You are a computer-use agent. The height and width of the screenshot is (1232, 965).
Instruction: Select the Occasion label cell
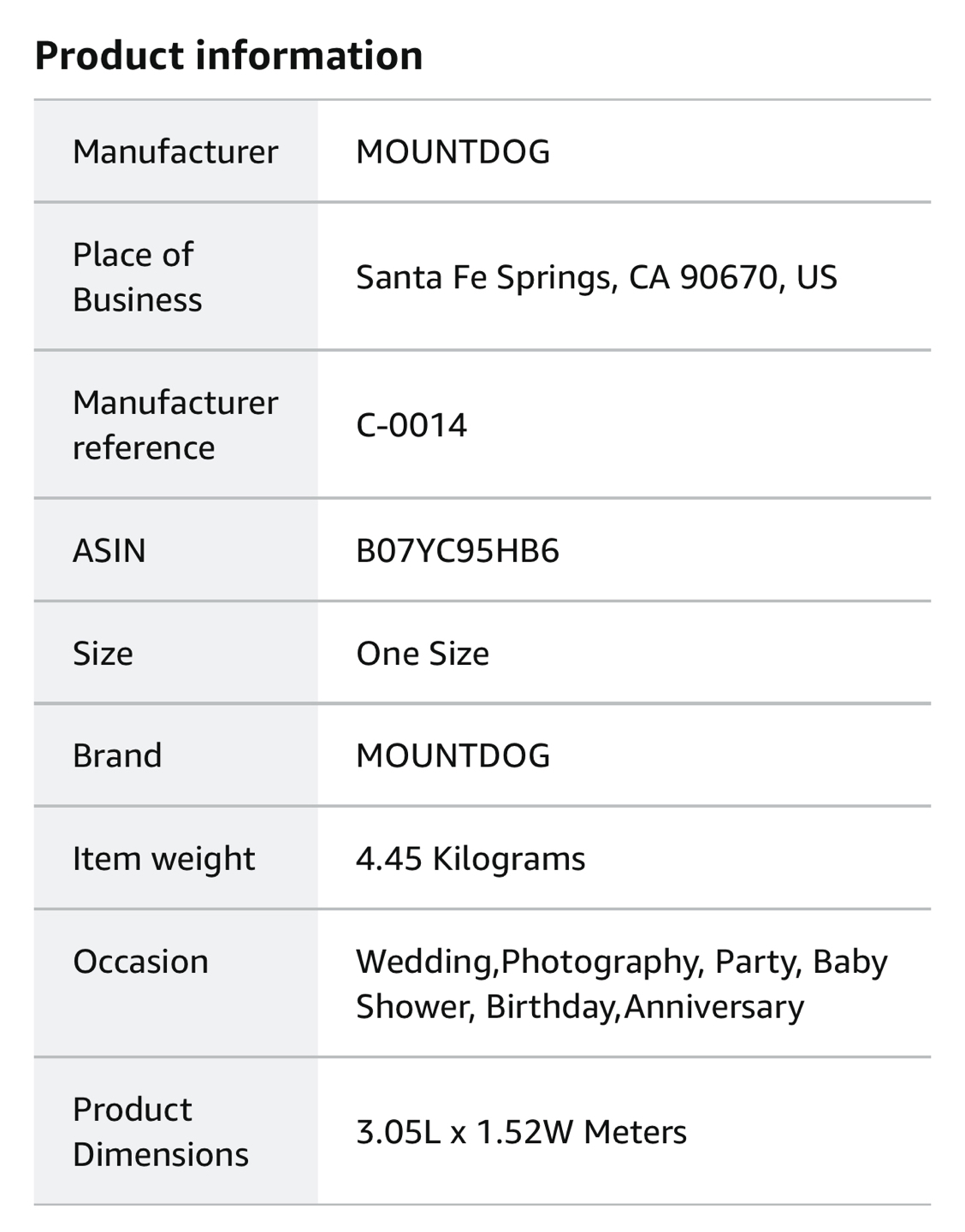pos(175,983)
